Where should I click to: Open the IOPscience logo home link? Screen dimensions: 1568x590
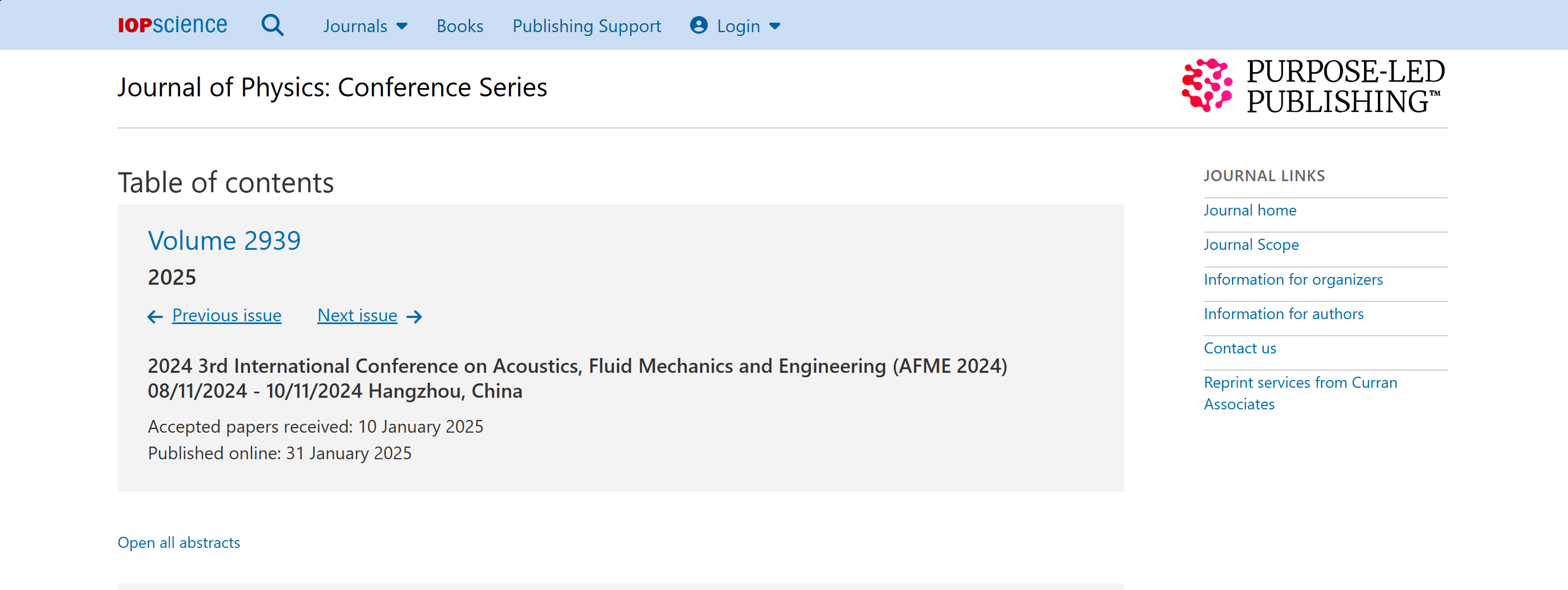(x=172, y=25)
